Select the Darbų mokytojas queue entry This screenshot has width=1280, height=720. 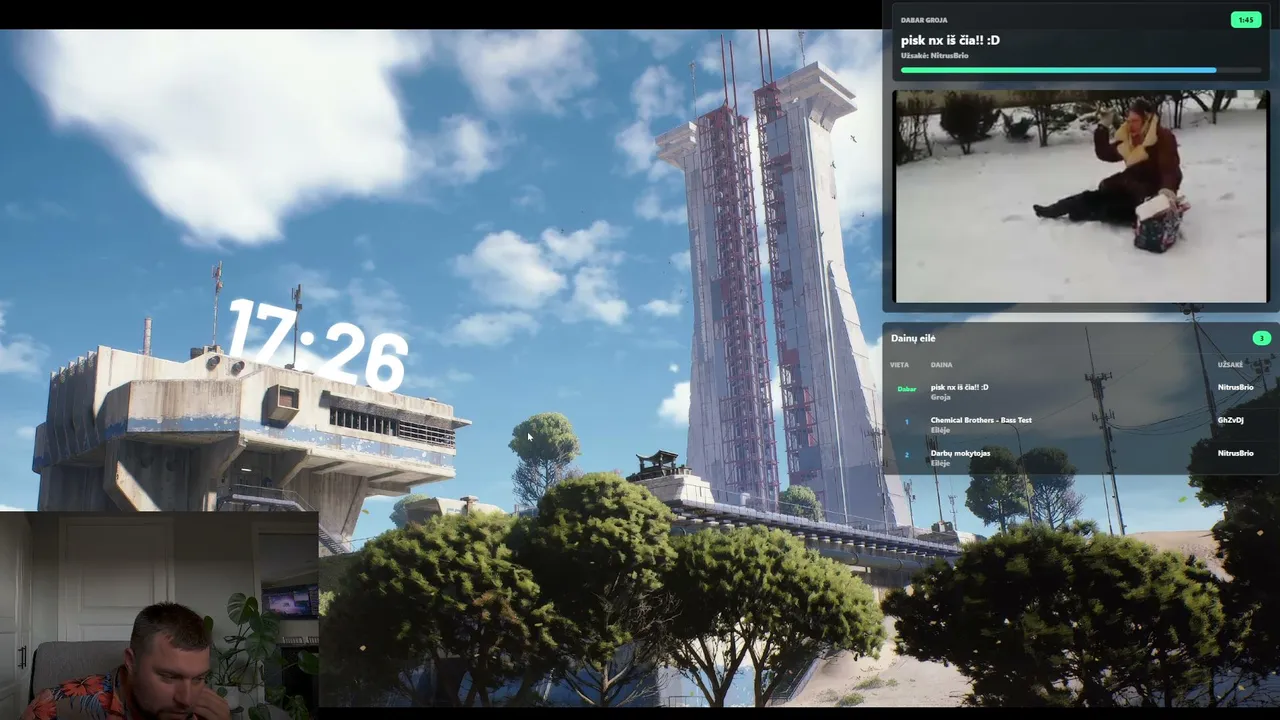pyautogui.click(x=960, y=453)
